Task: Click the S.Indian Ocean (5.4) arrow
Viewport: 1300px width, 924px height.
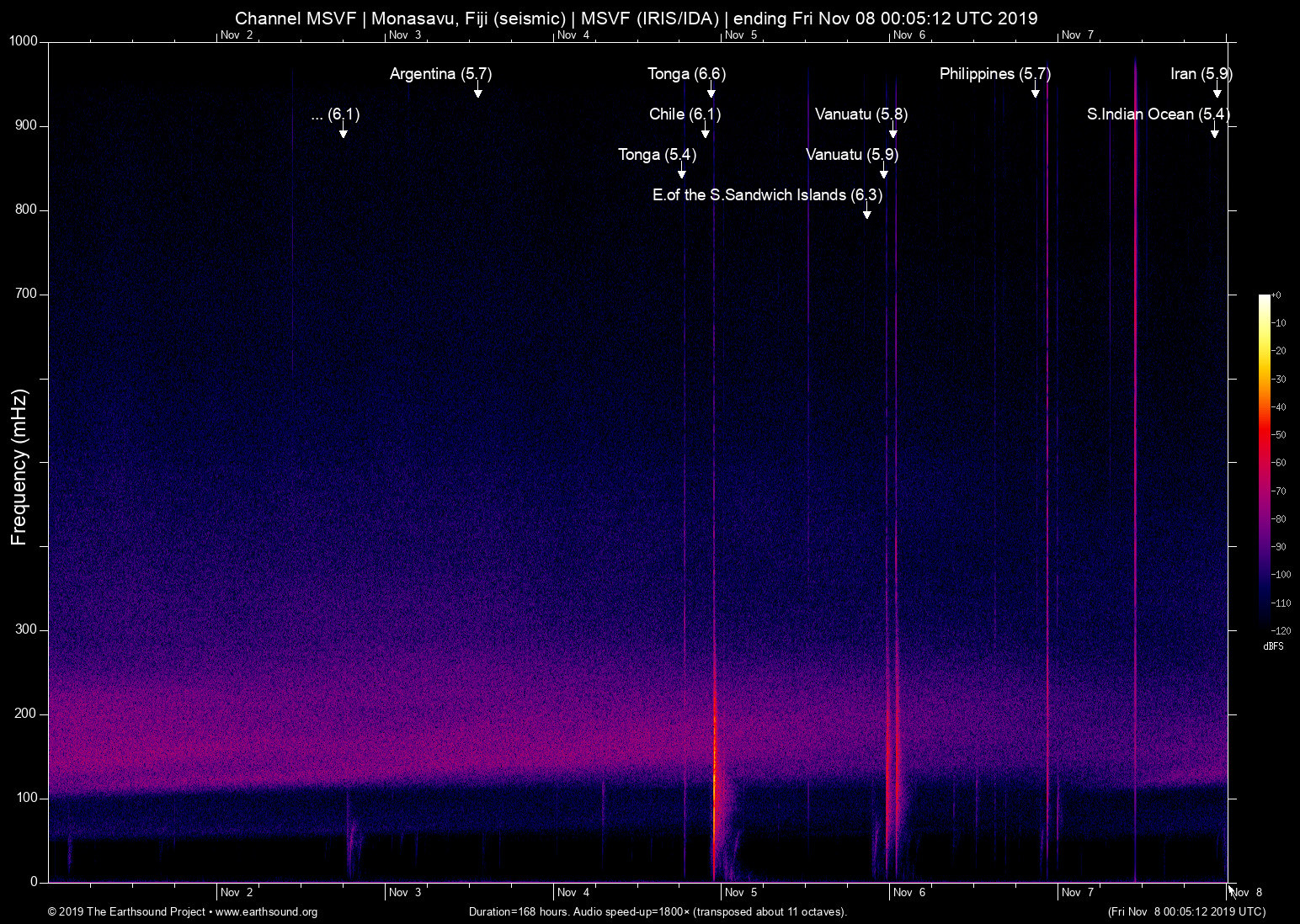Action: 1215,133
